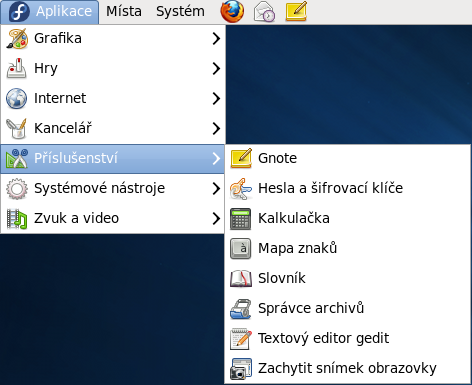Click the Příslušenství submenu arrow
This screenshot has width=472, height=385.
pyautogui.click(x=216, y=159)
